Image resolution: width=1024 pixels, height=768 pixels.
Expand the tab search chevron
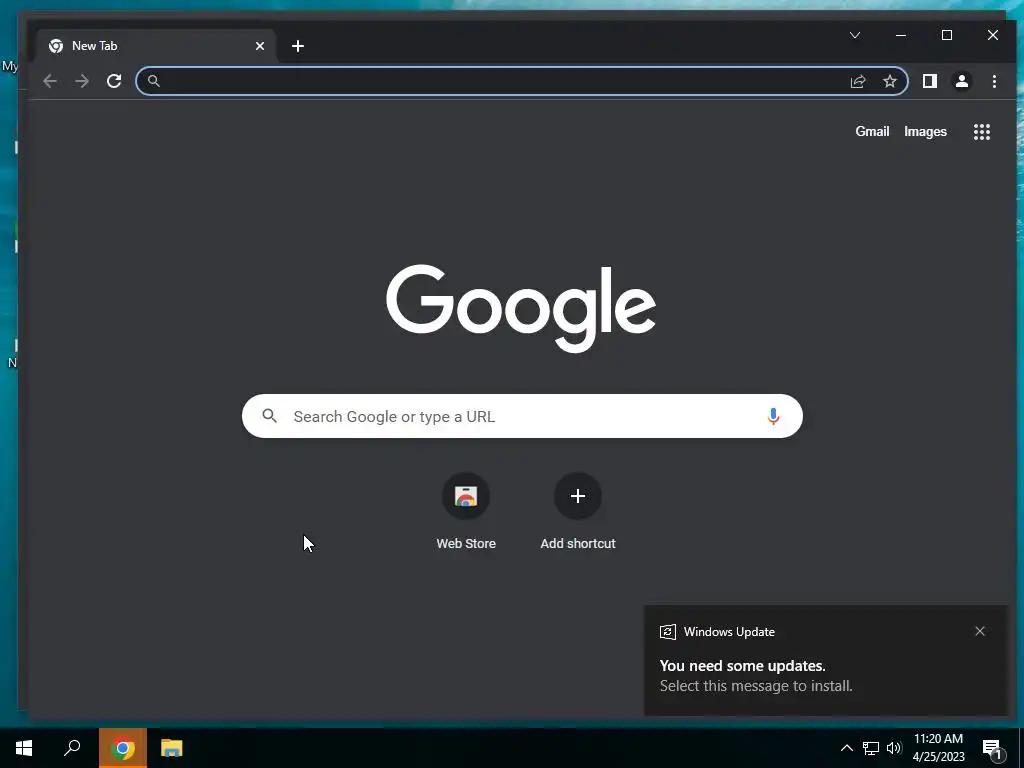(x=855, y=35)
